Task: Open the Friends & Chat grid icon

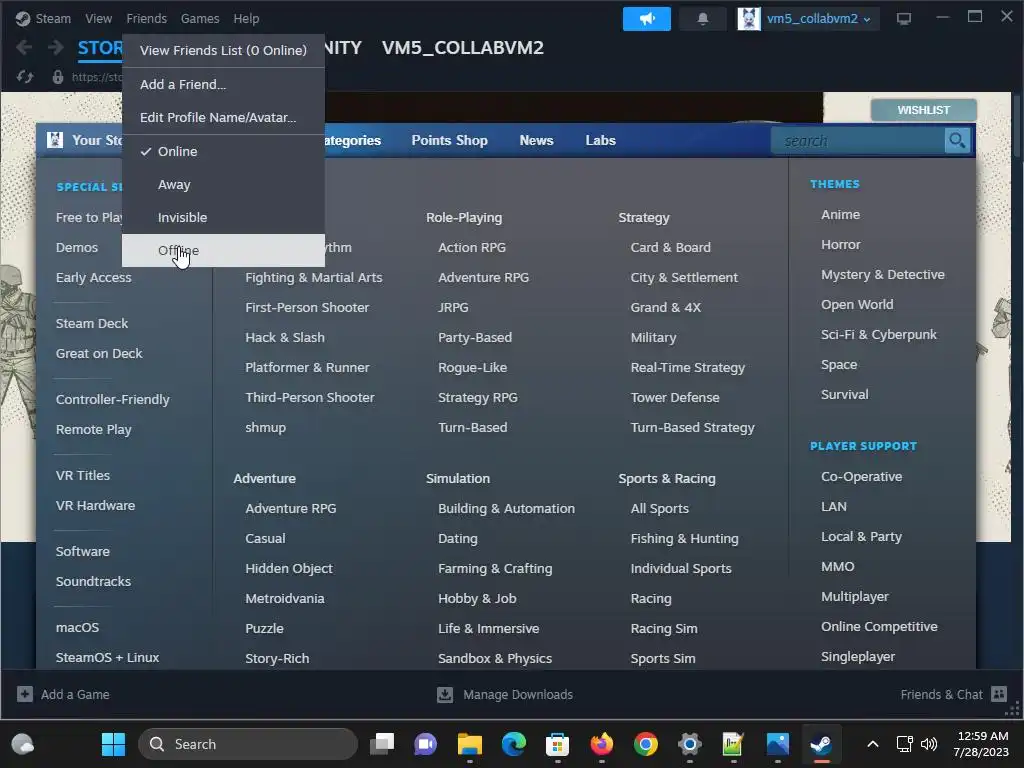Action: click(999, 694)
